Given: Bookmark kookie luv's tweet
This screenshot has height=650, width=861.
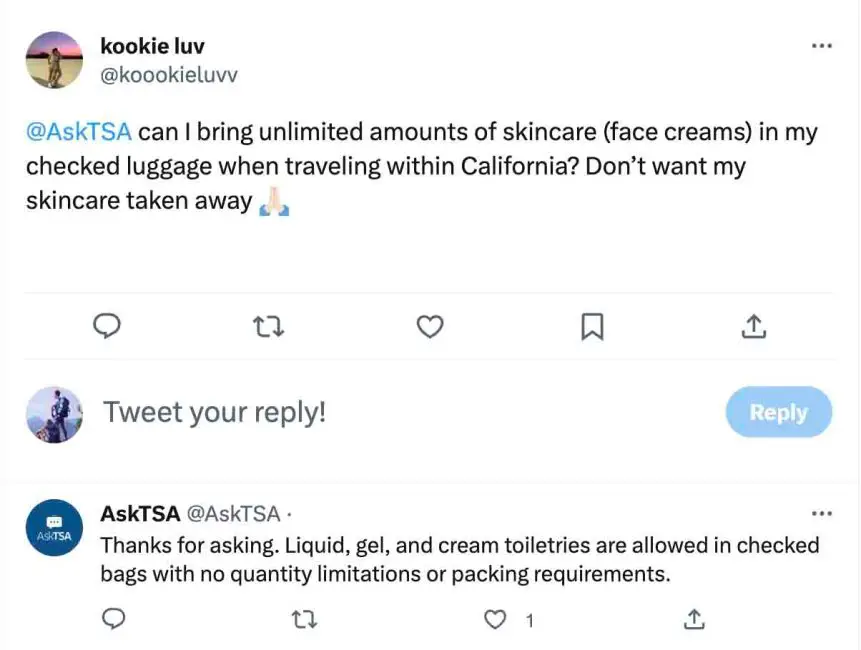Looking at the screenshot, I should coord(592,326).
